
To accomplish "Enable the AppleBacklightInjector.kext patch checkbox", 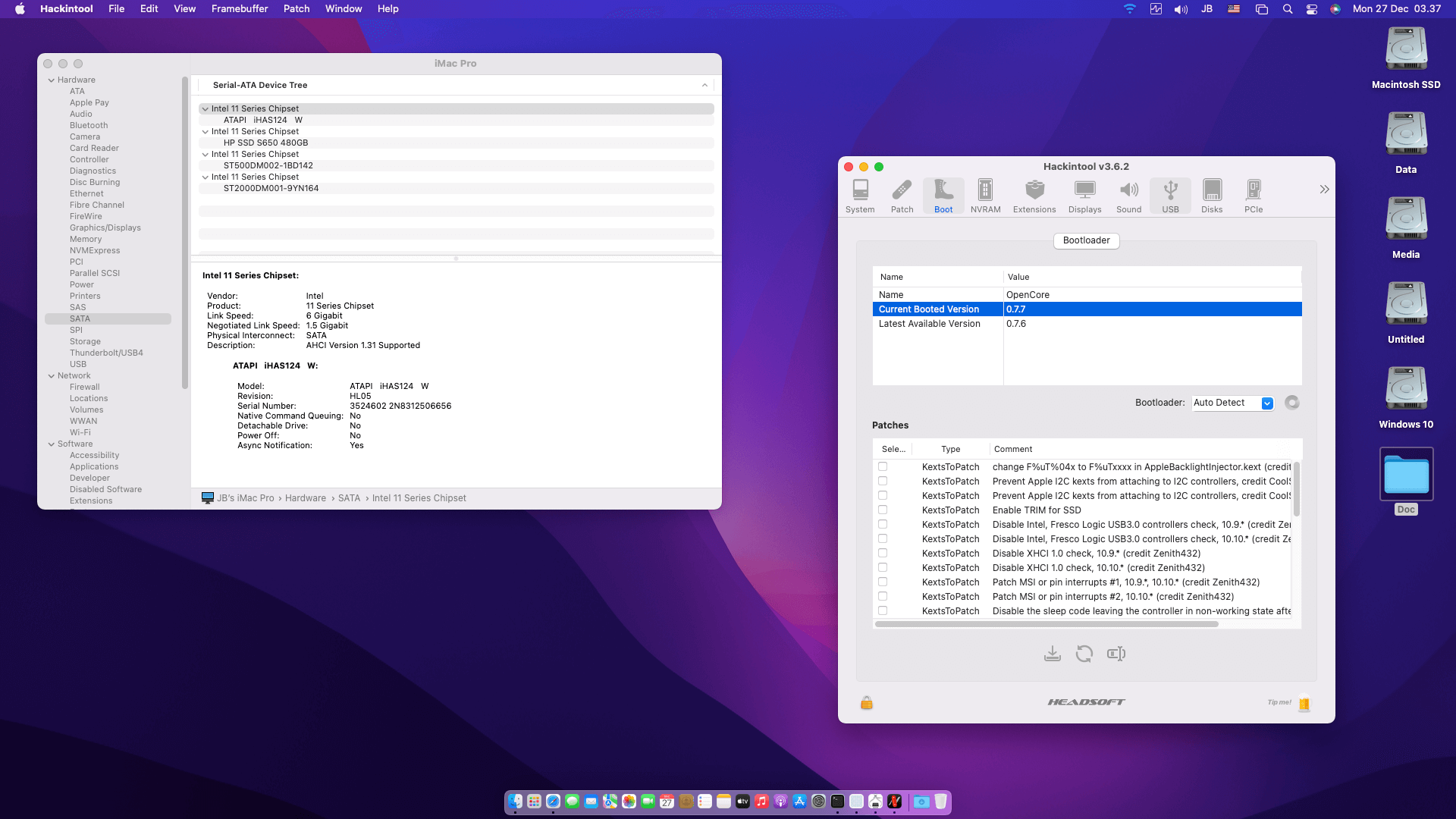I will (883, 467).
